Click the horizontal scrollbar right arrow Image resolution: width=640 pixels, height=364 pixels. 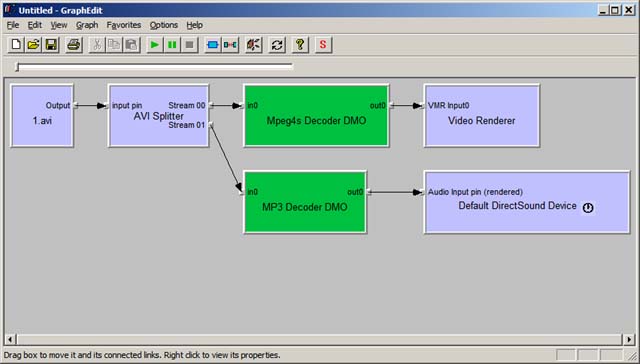(629, 339)
